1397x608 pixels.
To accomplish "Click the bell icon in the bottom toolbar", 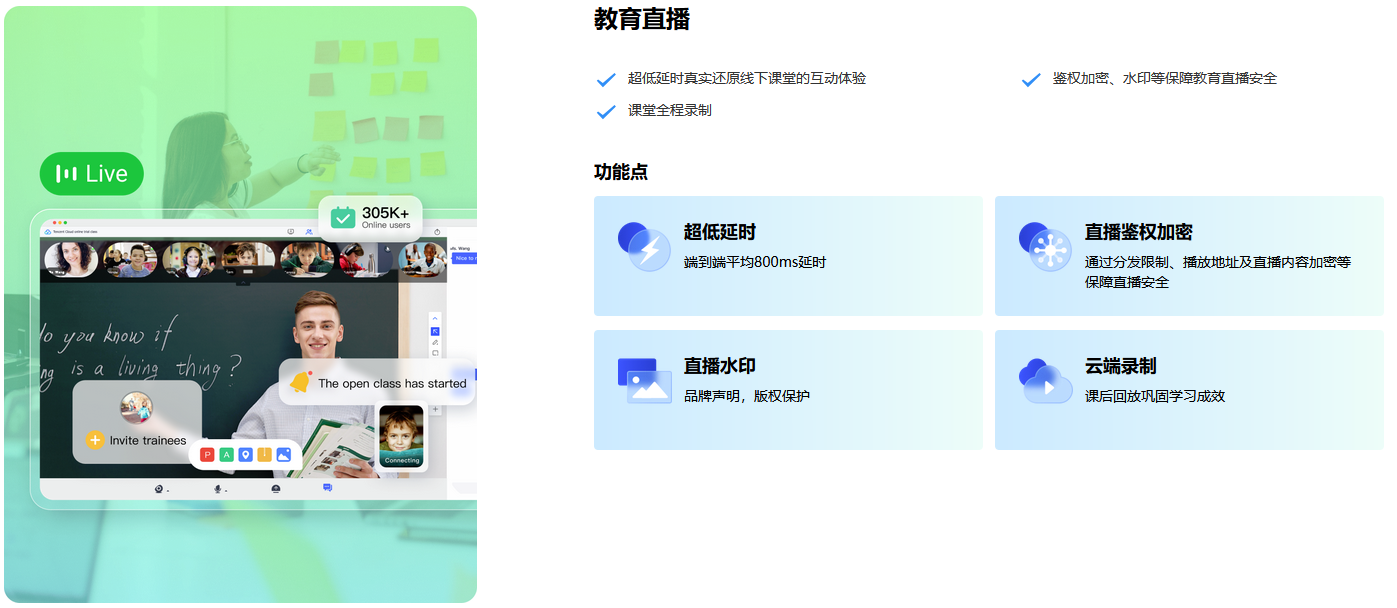I will click(x=276, y=489).
